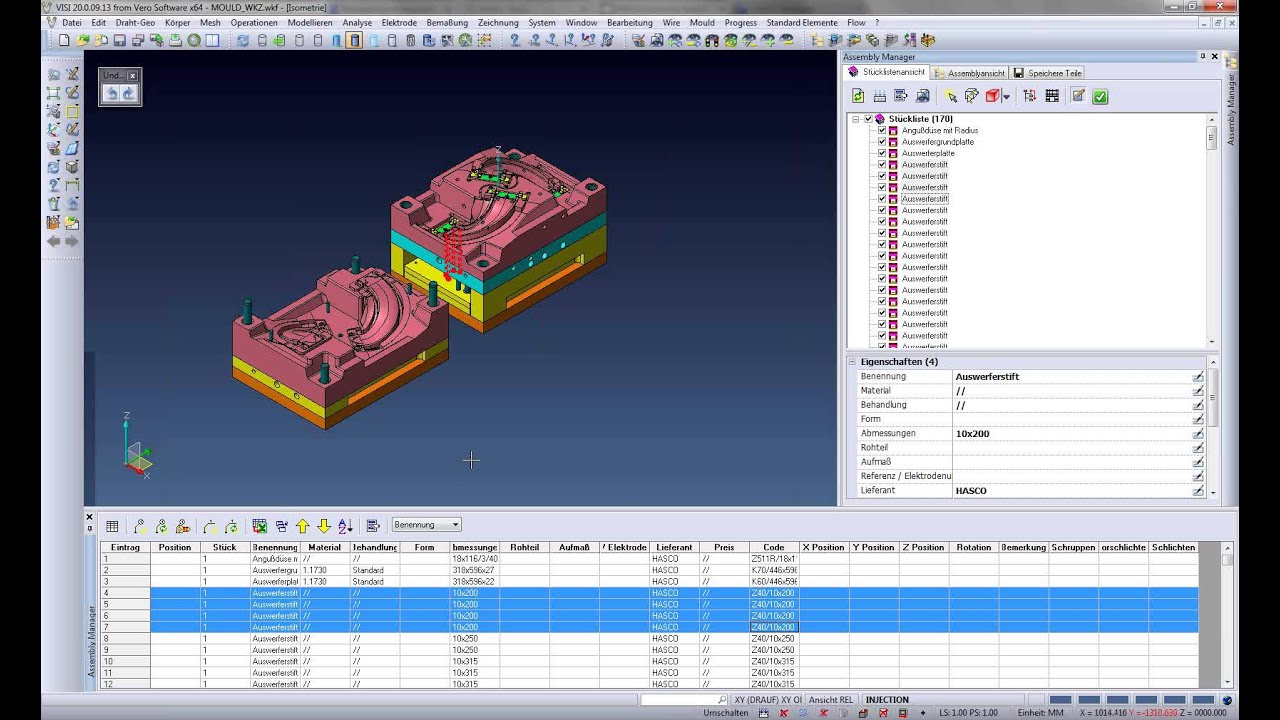Click the grid table icon in bottom toolbar

coord(112,526)
